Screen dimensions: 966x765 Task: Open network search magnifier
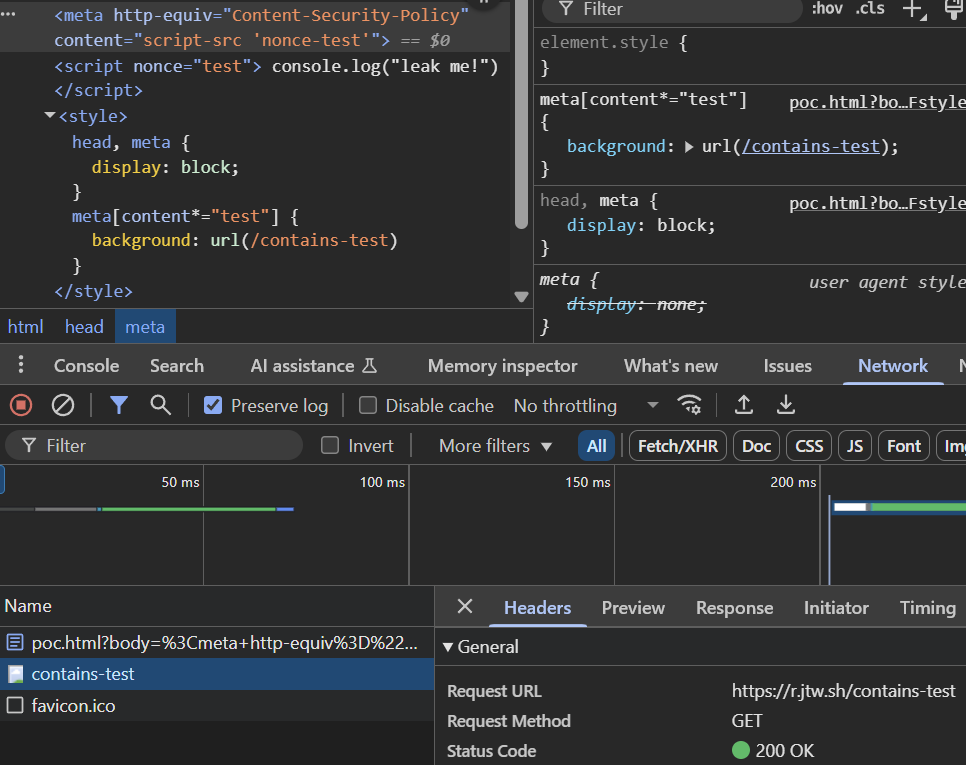point(160,405)
